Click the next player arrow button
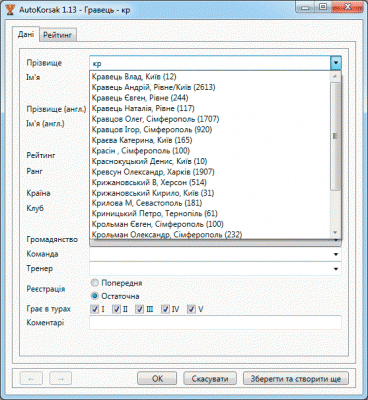The height and width of the screenshot is (400, 368). pos(61,379)
